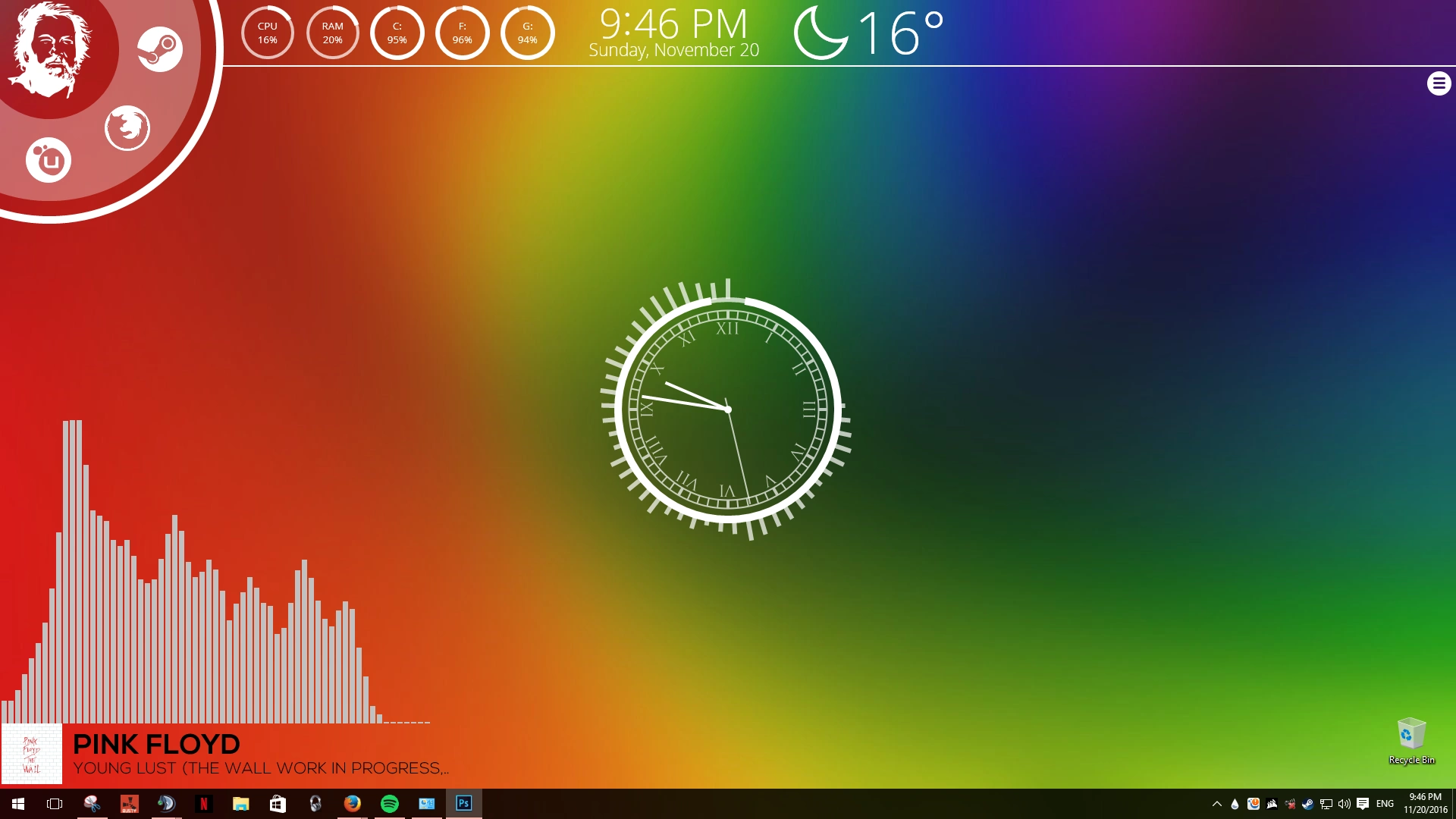Open network status in the tray
Viewport: 1456px width, 819px height.
click(1326, 804)
